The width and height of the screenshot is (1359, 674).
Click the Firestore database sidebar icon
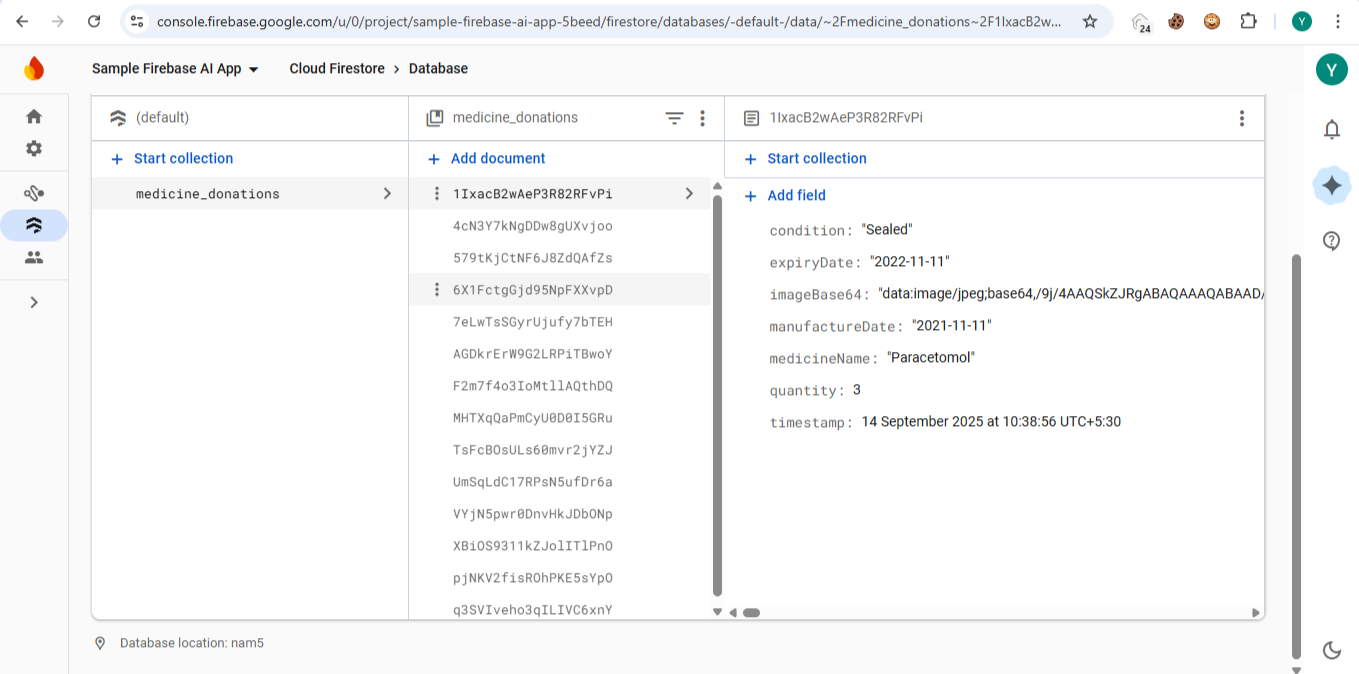coord(34,225)
